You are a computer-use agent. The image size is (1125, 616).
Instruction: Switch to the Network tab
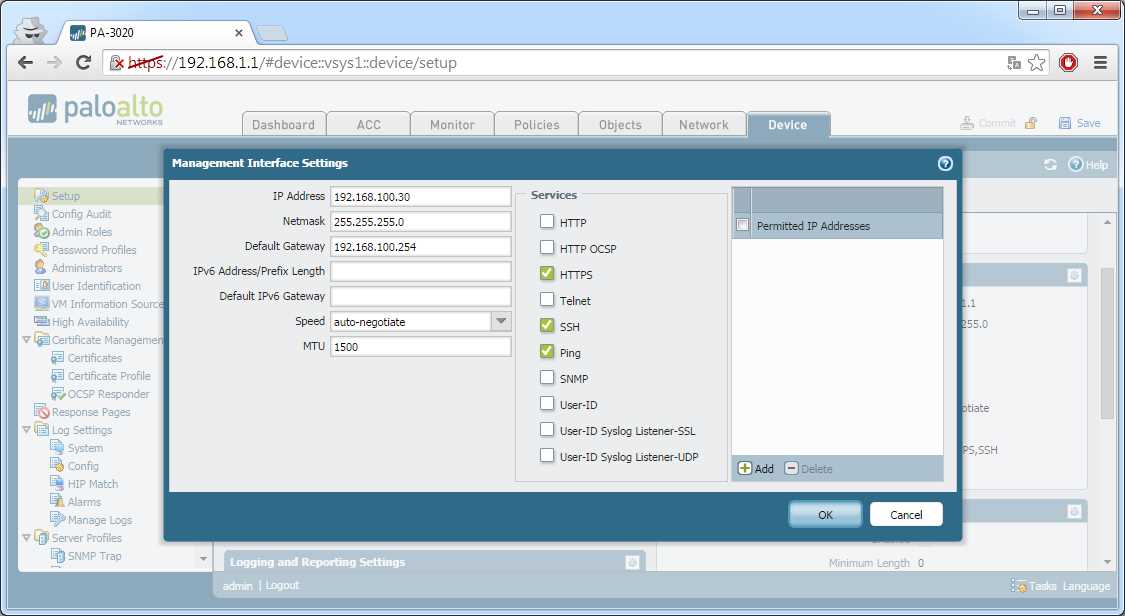(704, 124)
